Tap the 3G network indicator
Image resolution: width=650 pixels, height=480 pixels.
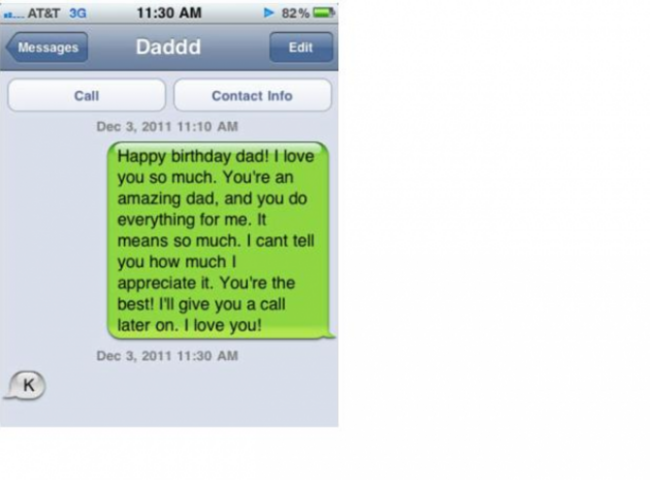tap(78, 13)
